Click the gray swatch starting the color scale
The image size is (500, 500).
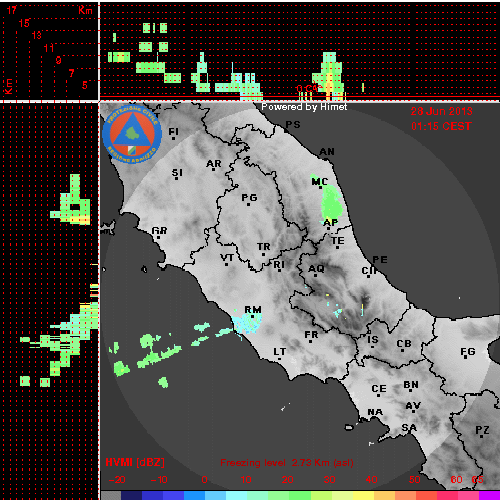(111, 495)
